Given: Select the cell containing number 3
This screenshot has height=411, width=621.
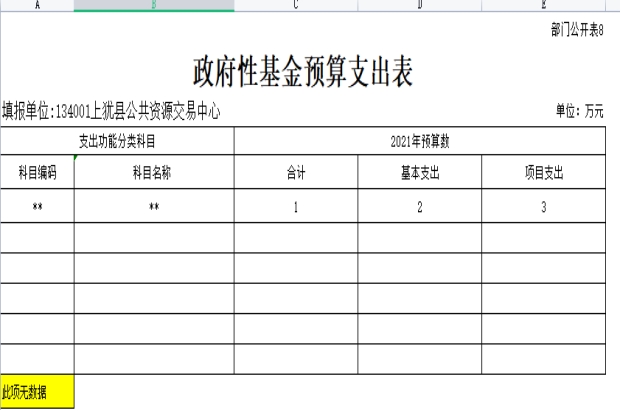Looking at the screenshot, I should (x=543, y=208).
